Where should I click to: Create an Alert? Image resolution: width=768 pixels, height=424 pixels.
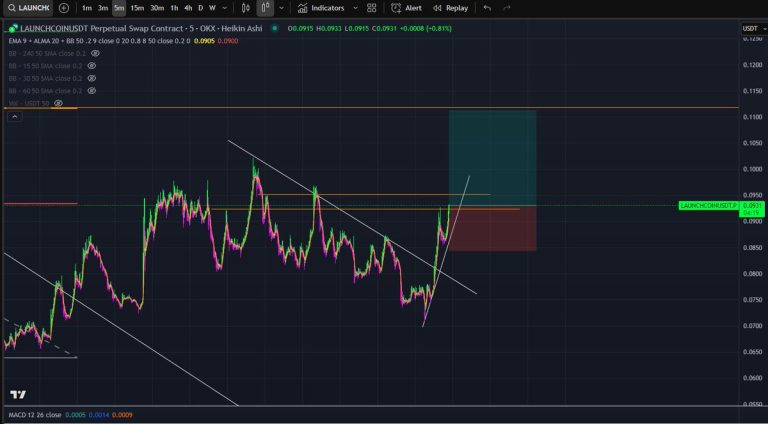point(406,8)
